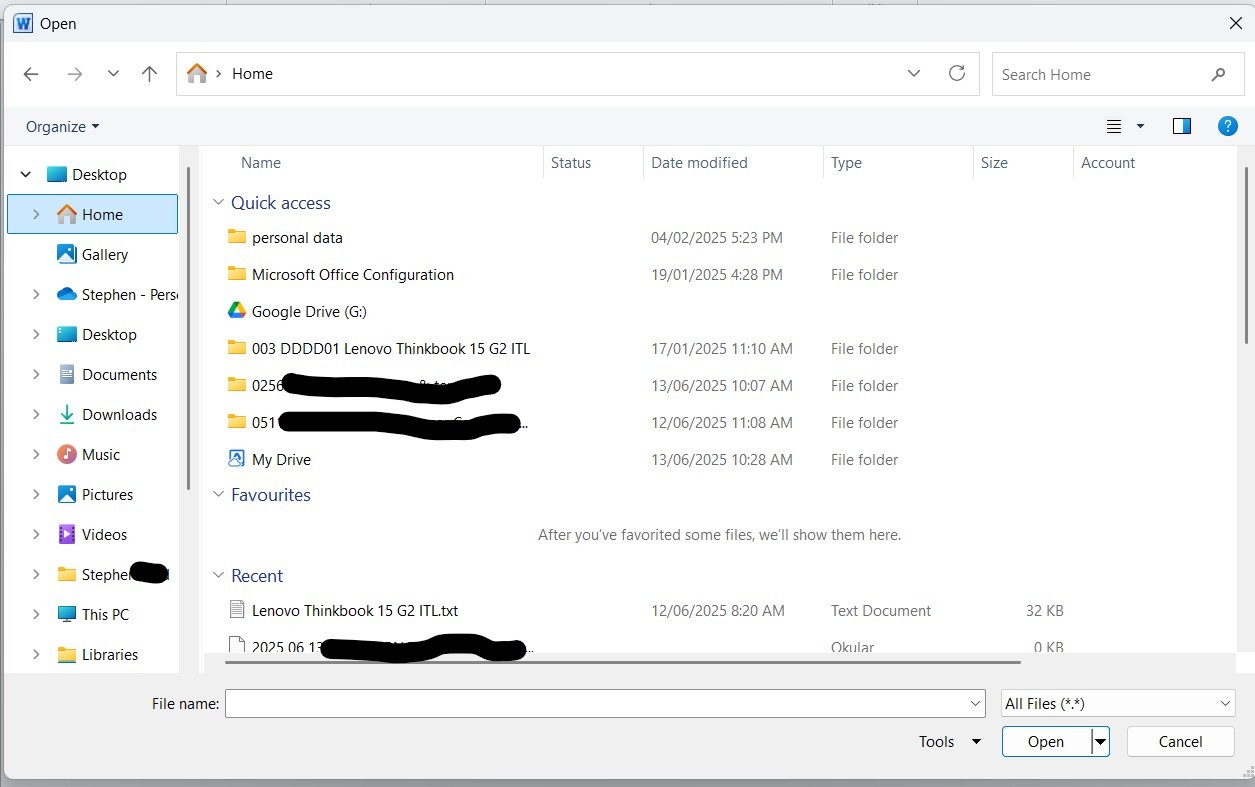Navigate up one folder level
Screen dimensions: 1255x787
149,73
